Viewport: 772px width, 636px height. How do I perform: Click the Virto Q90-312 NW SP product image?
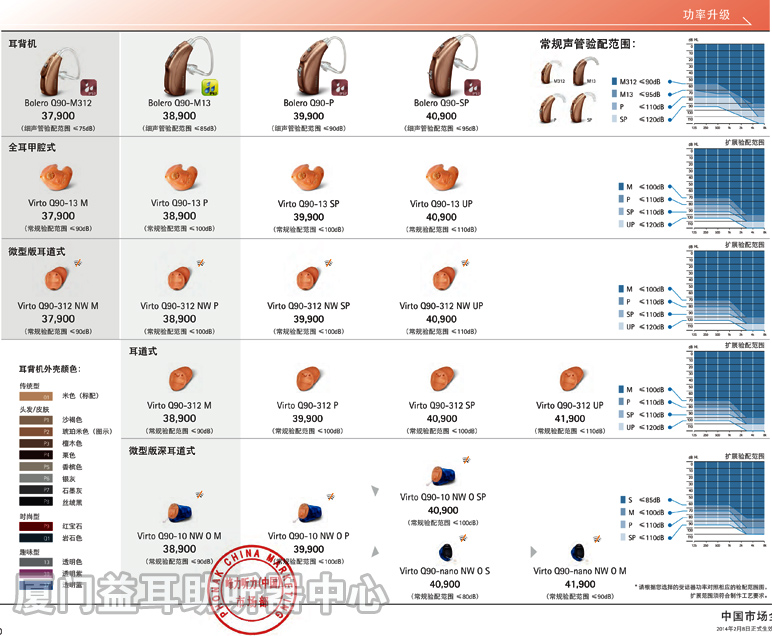coord(308,279)
